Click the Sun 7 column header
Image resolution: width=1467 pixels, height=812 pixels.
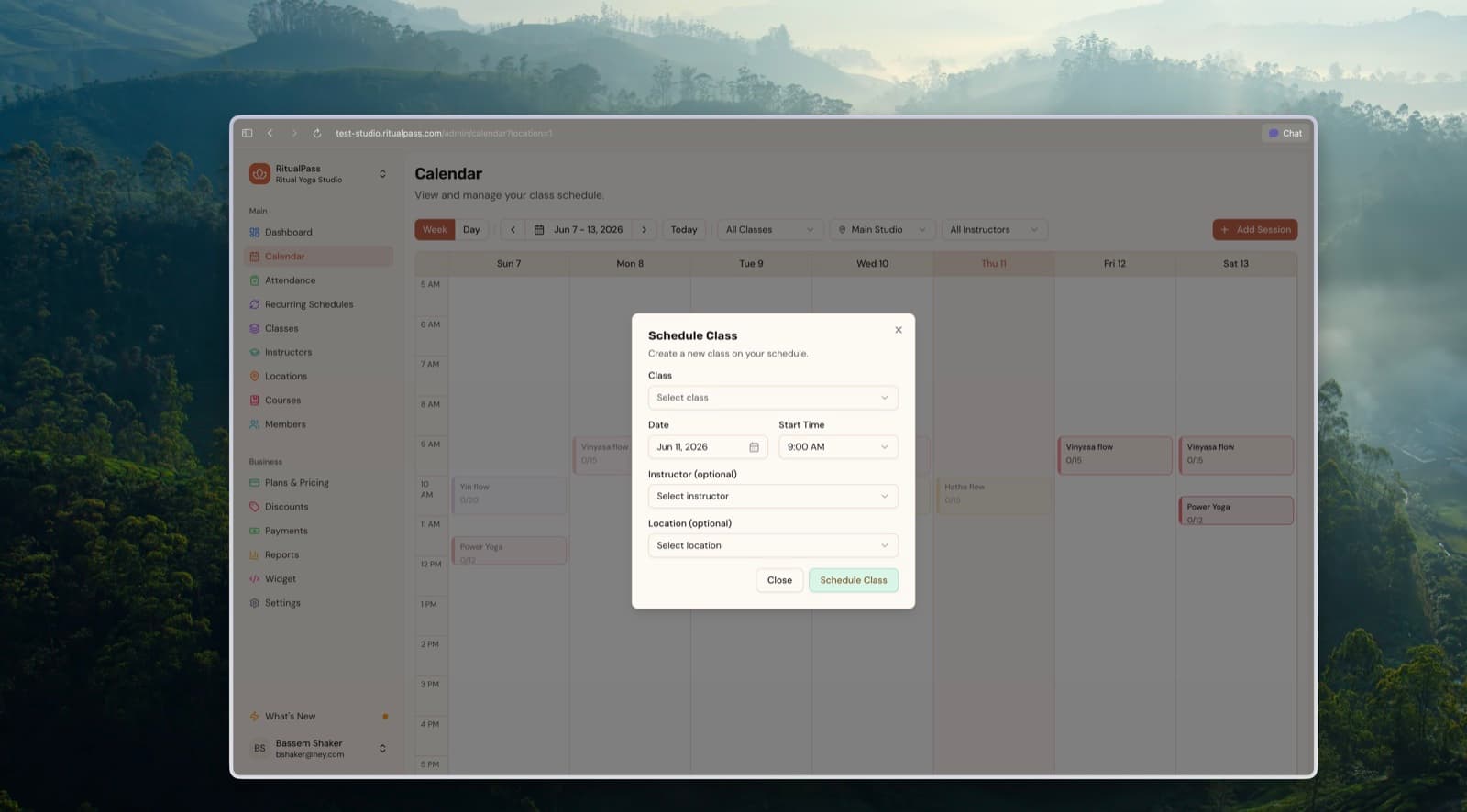click(x=509, y=264)
